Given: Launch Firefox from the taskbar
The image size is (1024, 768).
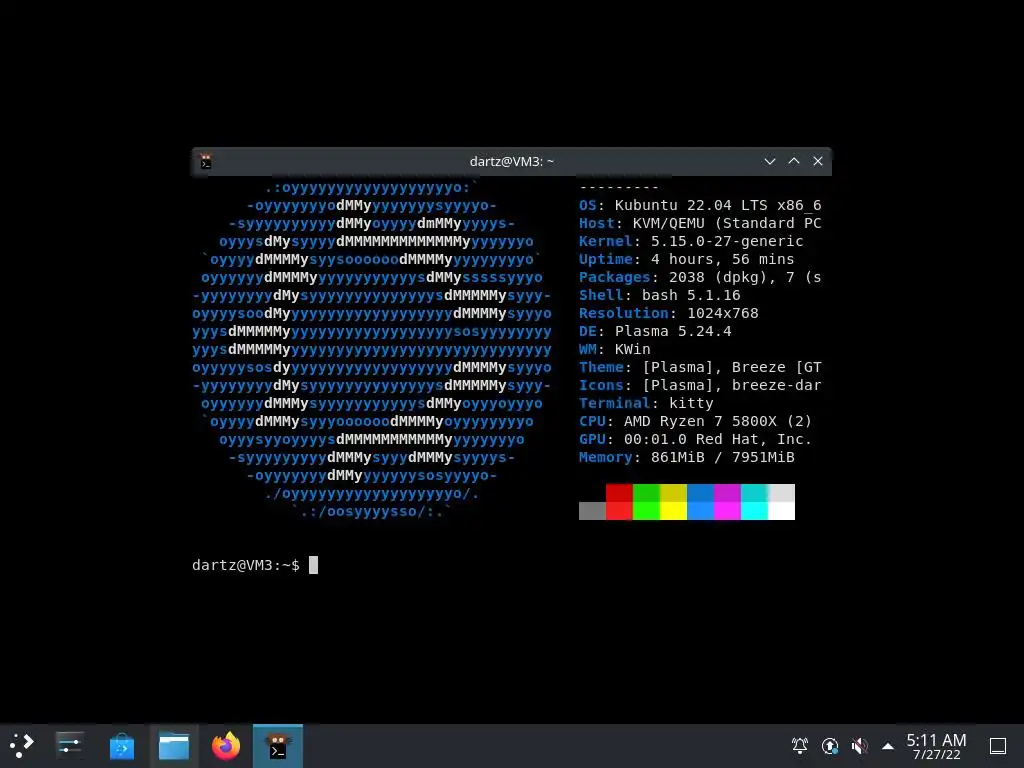Looking at the screenshot, I should [226, 746].
